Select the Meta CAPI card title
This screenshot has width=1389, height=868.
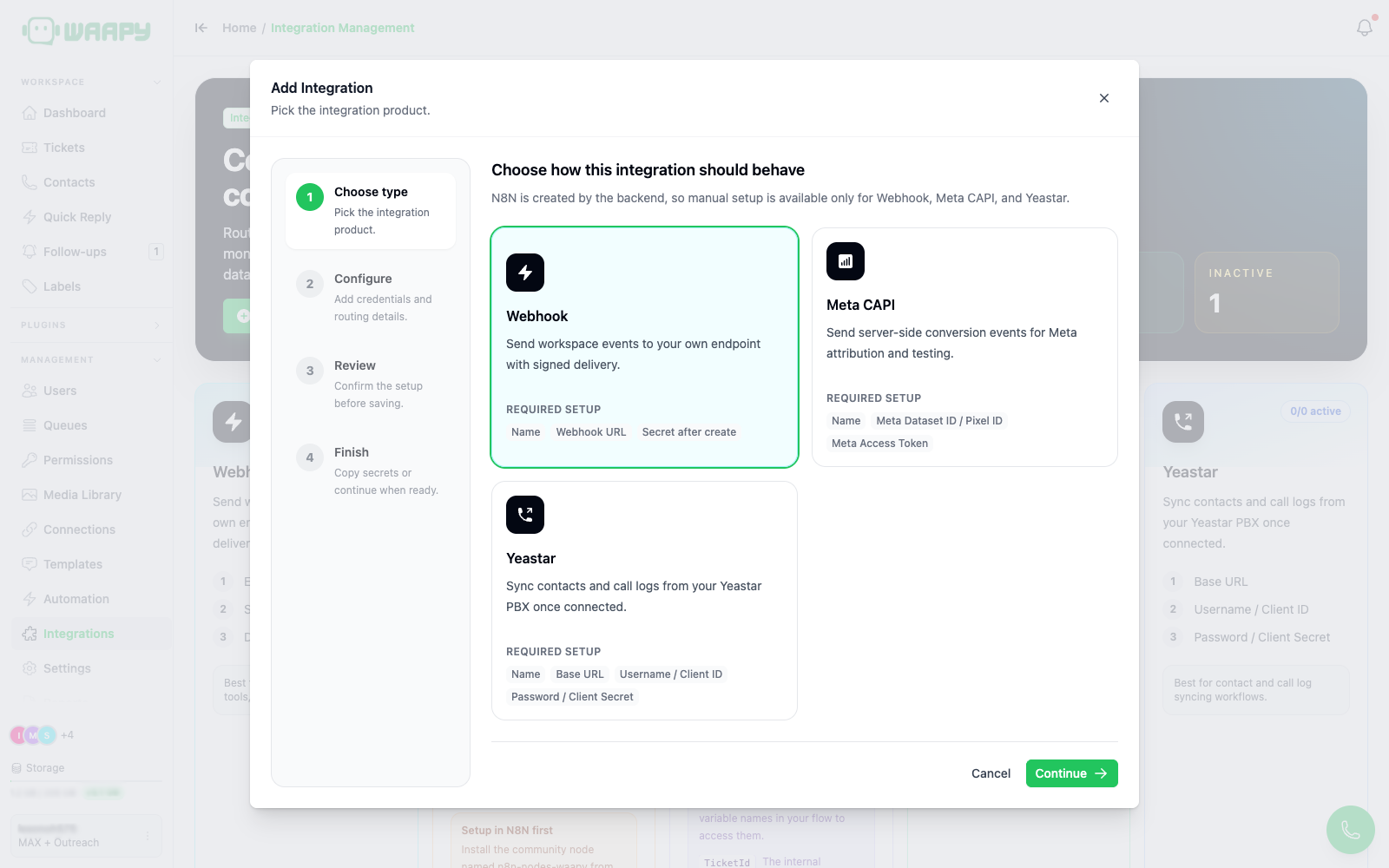click(860, 305)
